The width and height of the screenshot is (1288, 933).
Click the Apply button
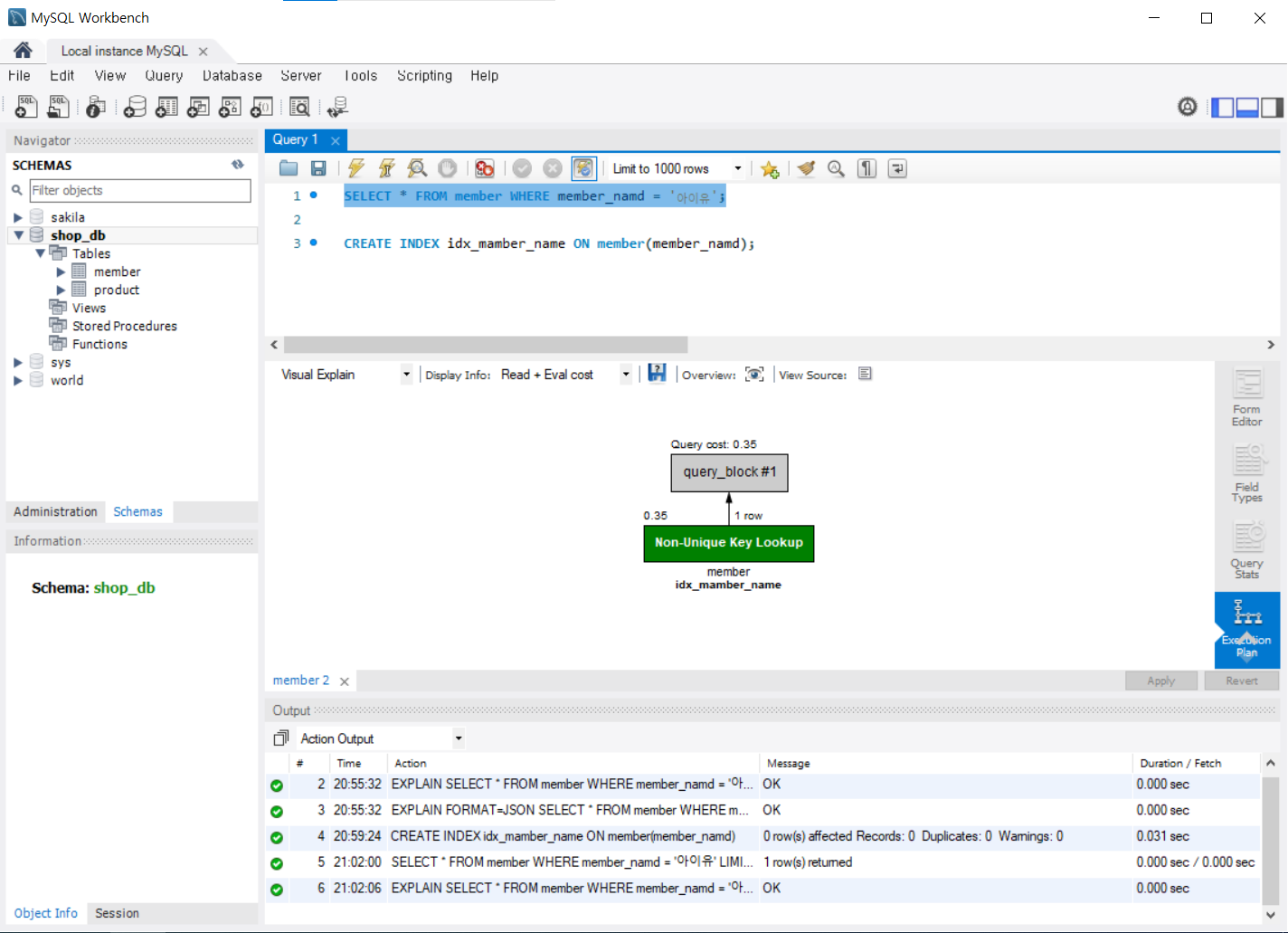1161,681
